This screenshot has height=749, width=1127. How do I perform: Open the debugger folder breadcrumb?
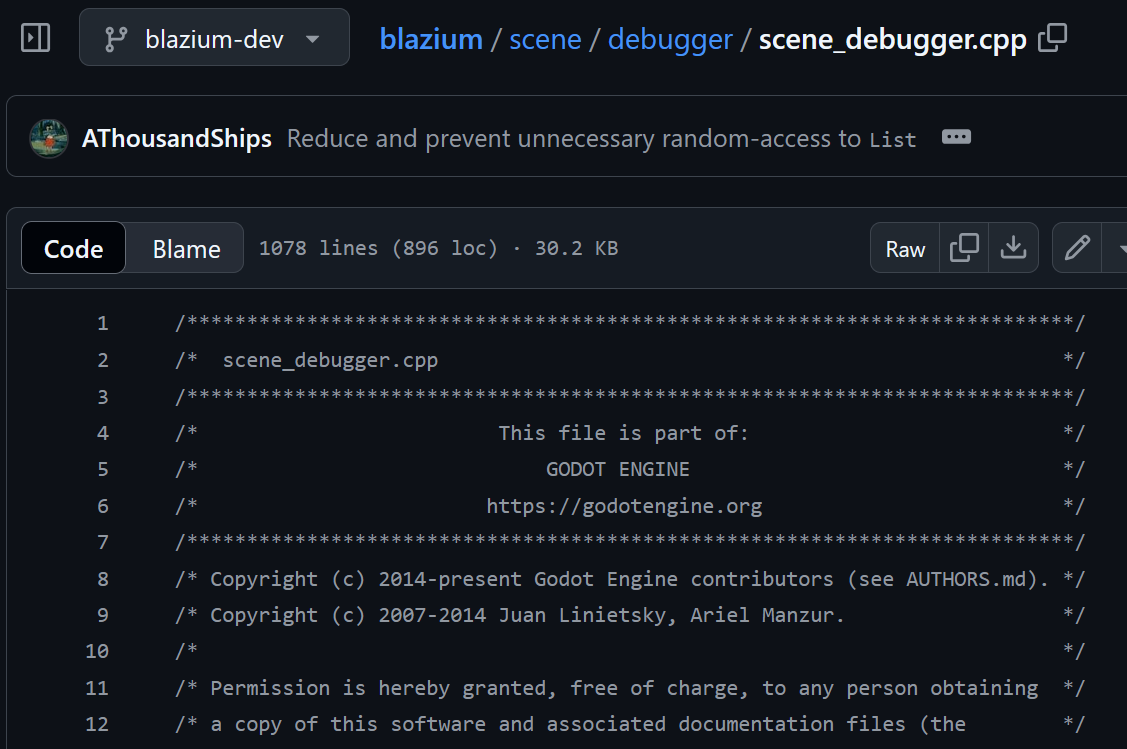click(670, 40)
